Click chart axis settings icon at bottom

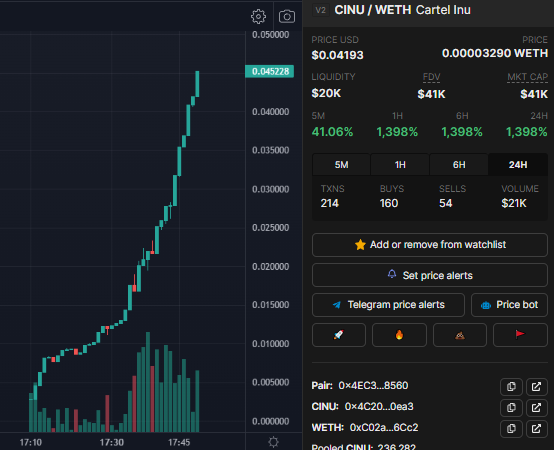273,442
